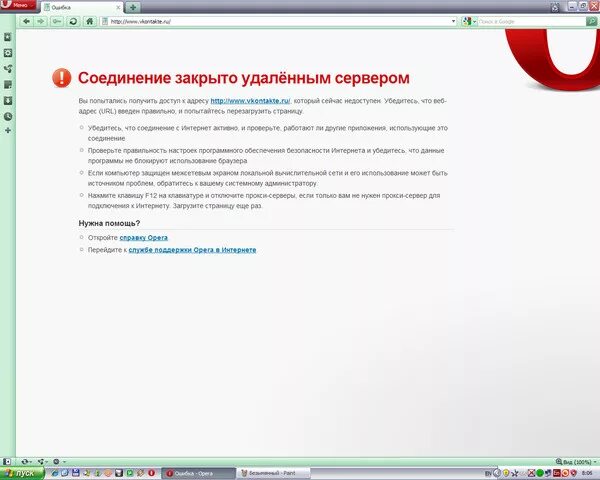This screenshot has height=480, width=600.
Task: Expand the Opera Turbo dropdown arrow
Action: 65,462
